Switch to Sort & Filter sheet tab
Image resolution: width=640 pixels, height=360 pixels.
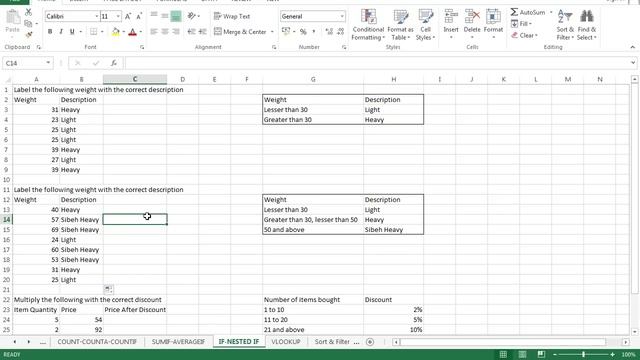(332, 342)
